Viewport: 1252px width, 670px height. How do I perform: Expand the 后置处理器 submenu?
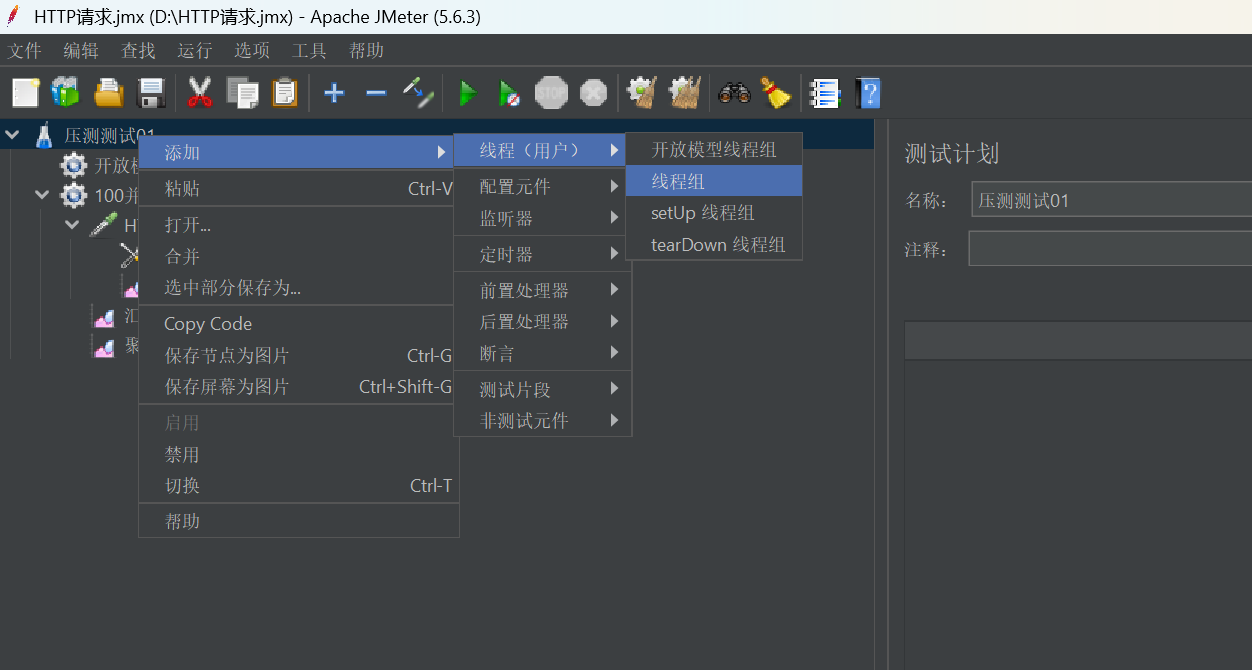point(542,321)
